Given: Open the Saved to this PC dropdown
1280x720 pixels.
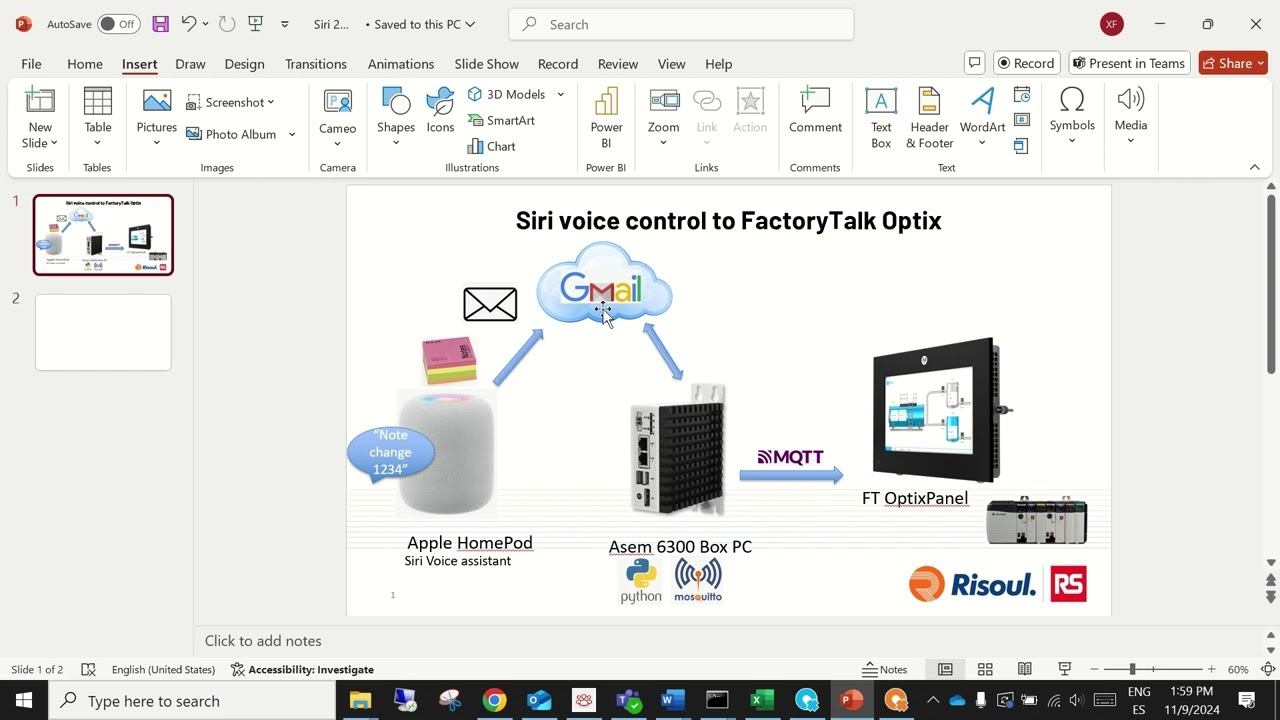Looking at the screenshot, I should 420,24.
